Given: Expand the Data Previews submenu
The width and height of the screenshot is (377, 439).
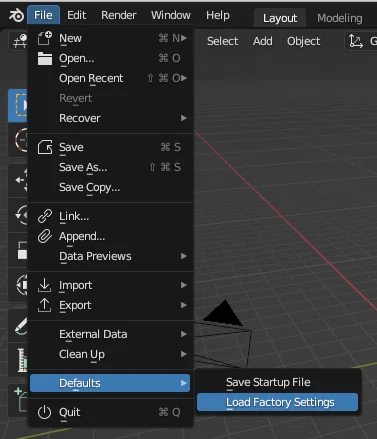Looking at the screenshot, I should coord(110,256).
